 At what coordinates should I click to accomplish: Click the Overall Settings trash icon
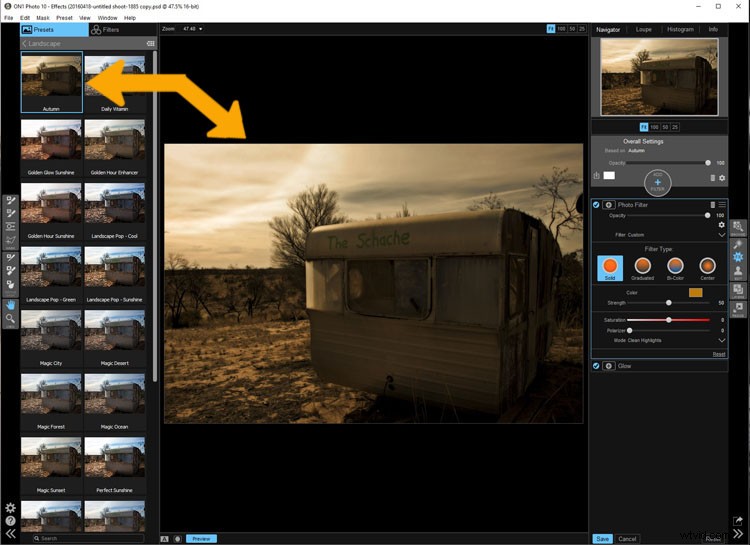coord(712,178)
